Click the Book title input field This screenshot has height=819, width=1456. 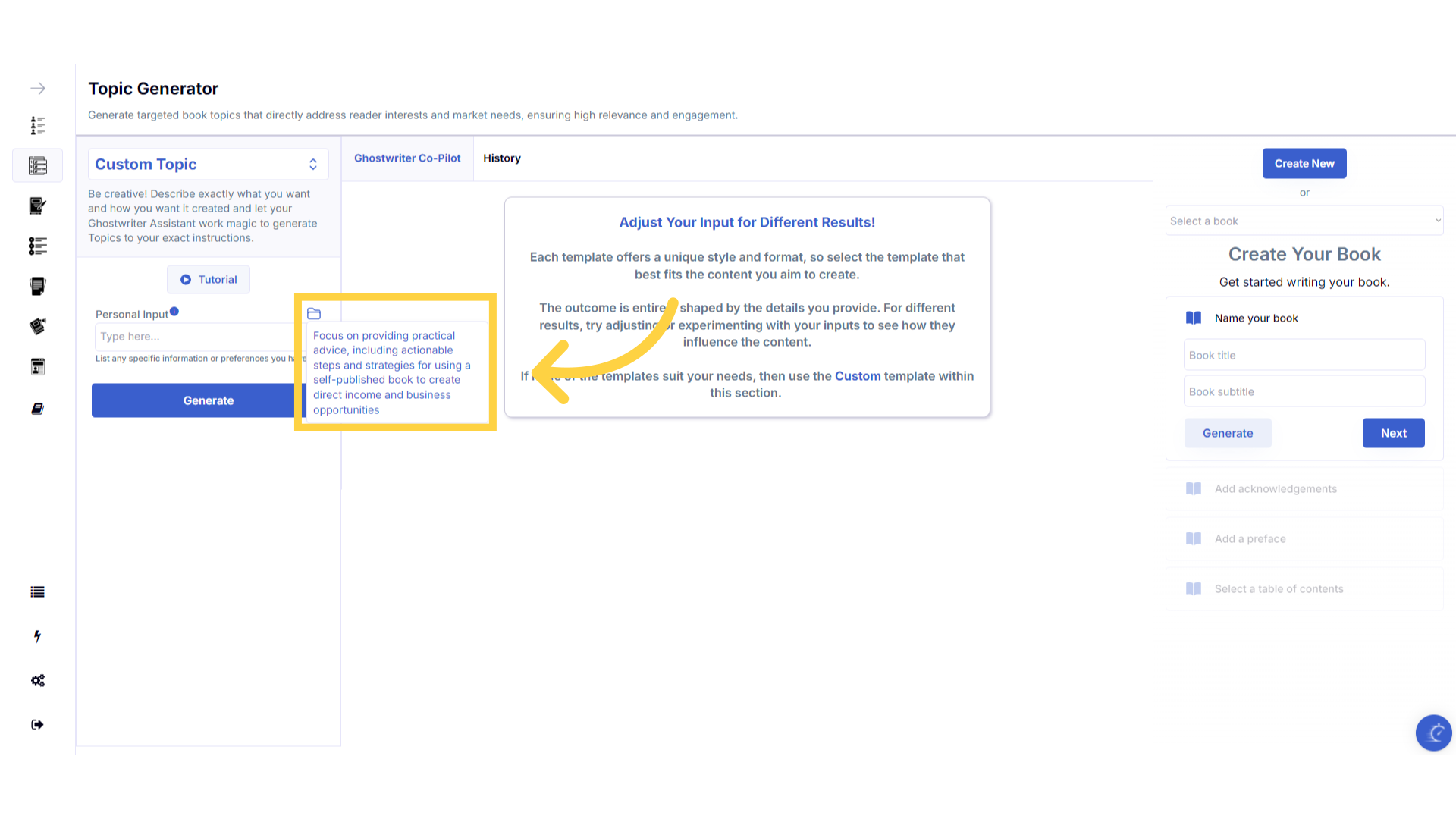[x=1304, y=356]
